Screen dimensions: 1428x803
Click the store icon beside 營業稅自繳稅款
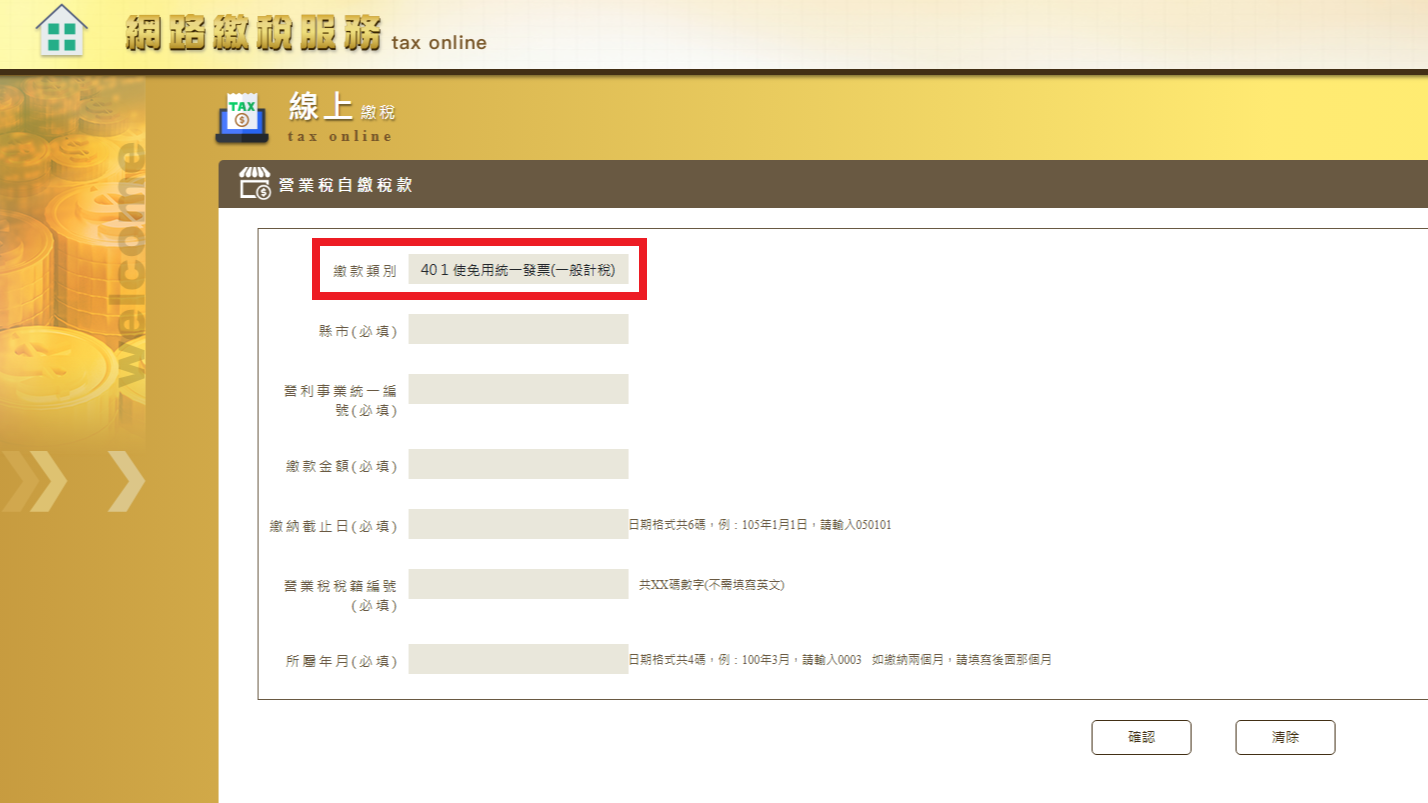pos(254,184)
